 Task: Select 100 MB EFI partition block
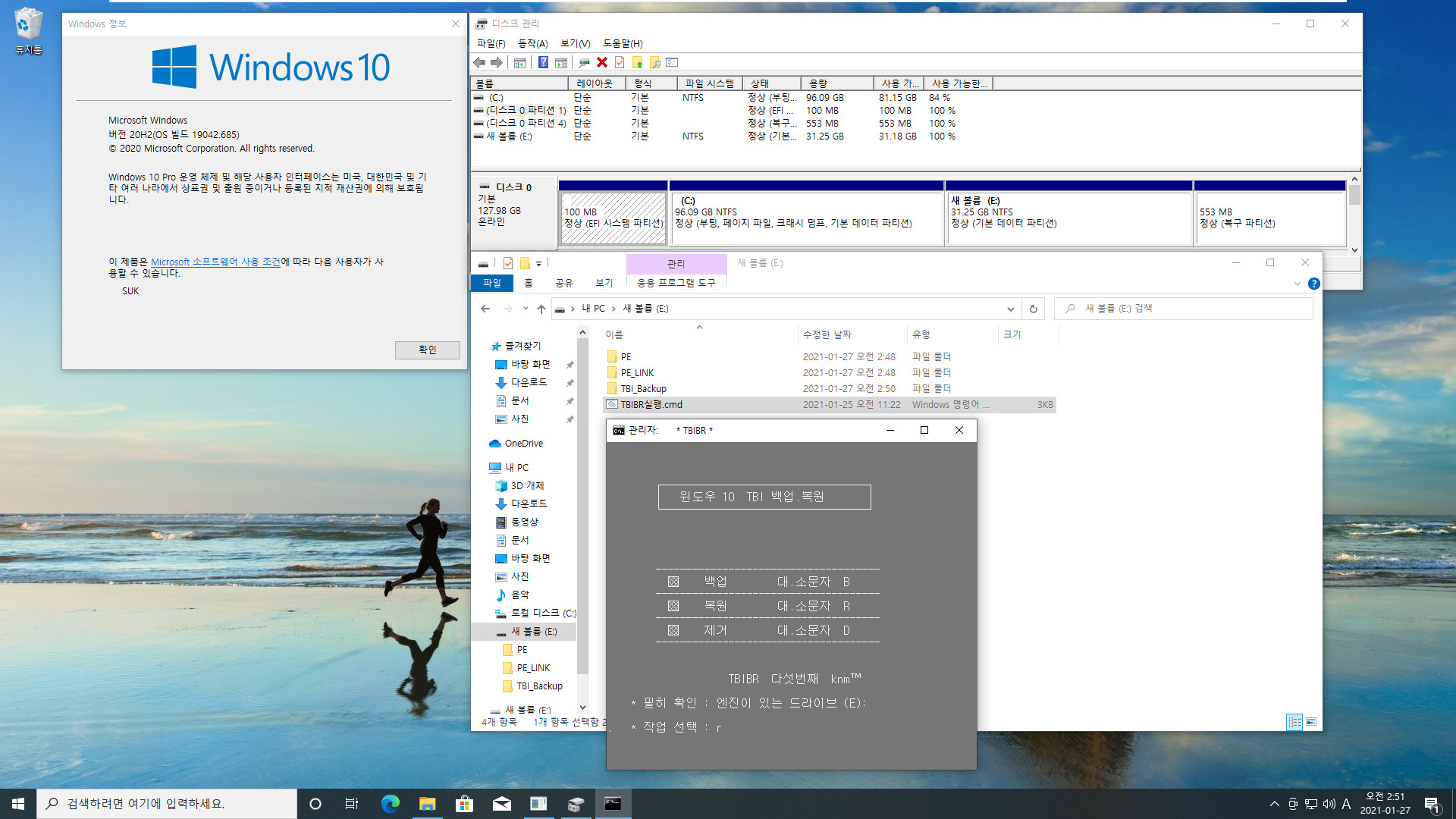[613, 212]
